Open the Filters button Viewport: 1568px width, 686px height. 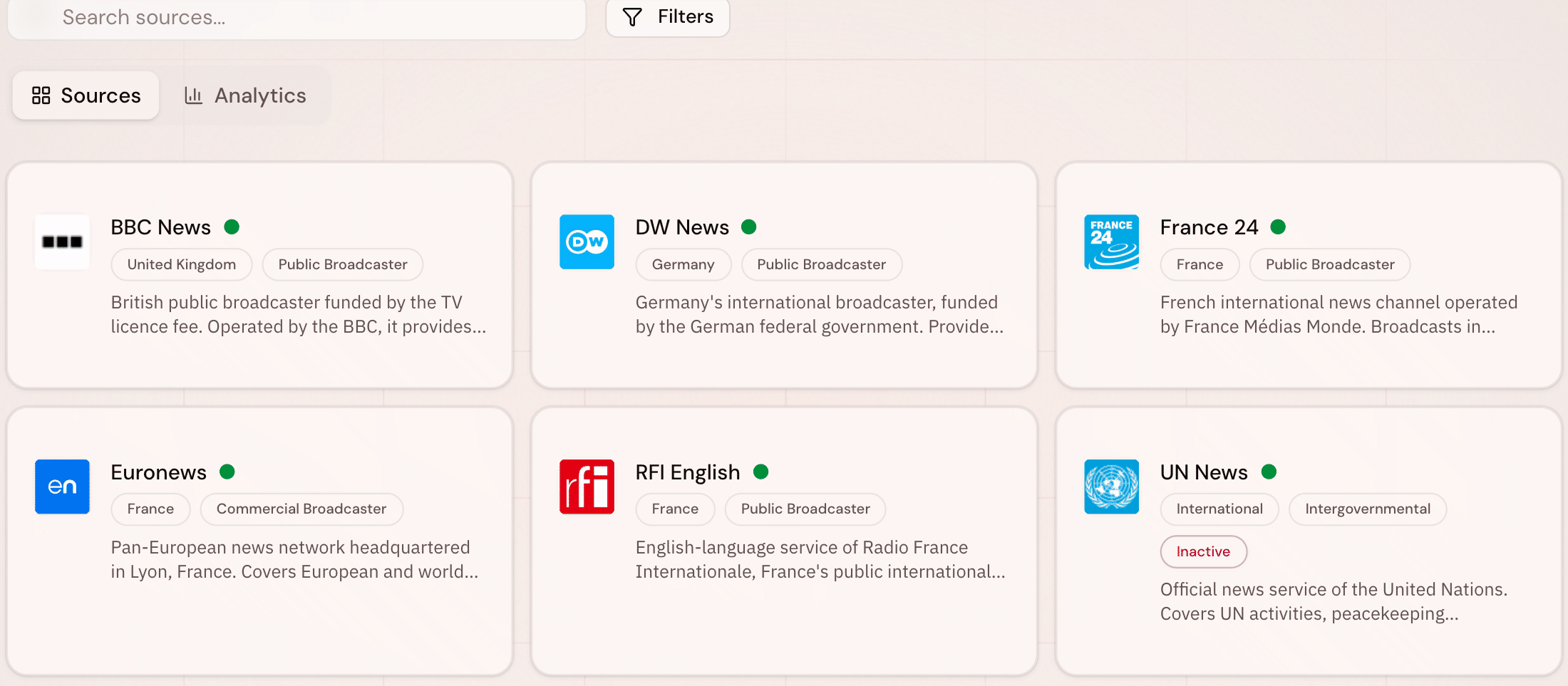667,16
